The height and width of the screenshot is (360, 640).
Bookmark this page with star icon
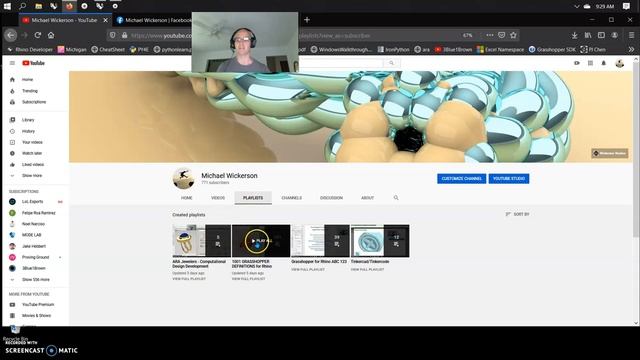pyautogui.click(x=513, y=35)
